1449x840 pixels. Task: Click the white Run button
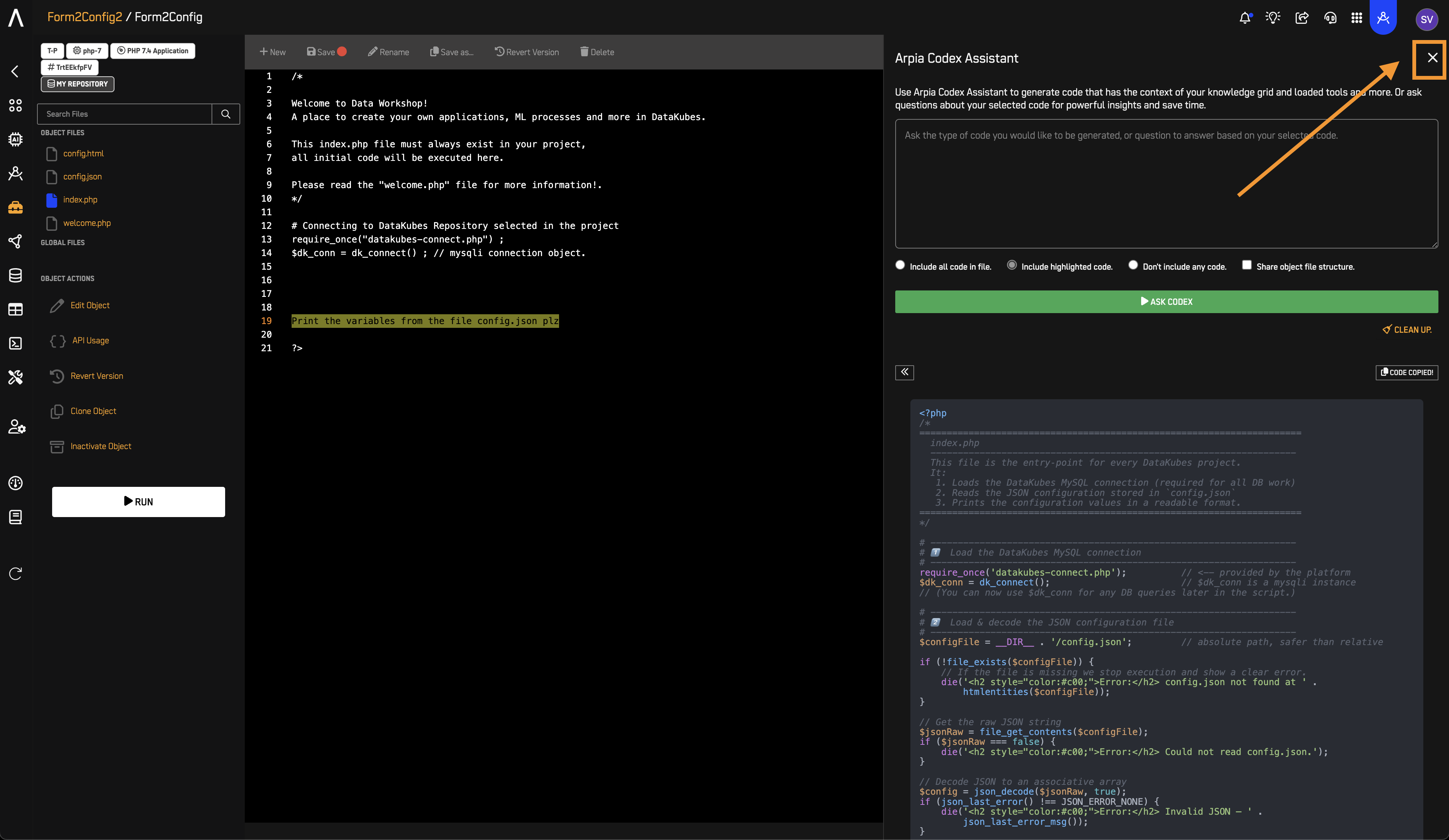click(x=139, y=502)
